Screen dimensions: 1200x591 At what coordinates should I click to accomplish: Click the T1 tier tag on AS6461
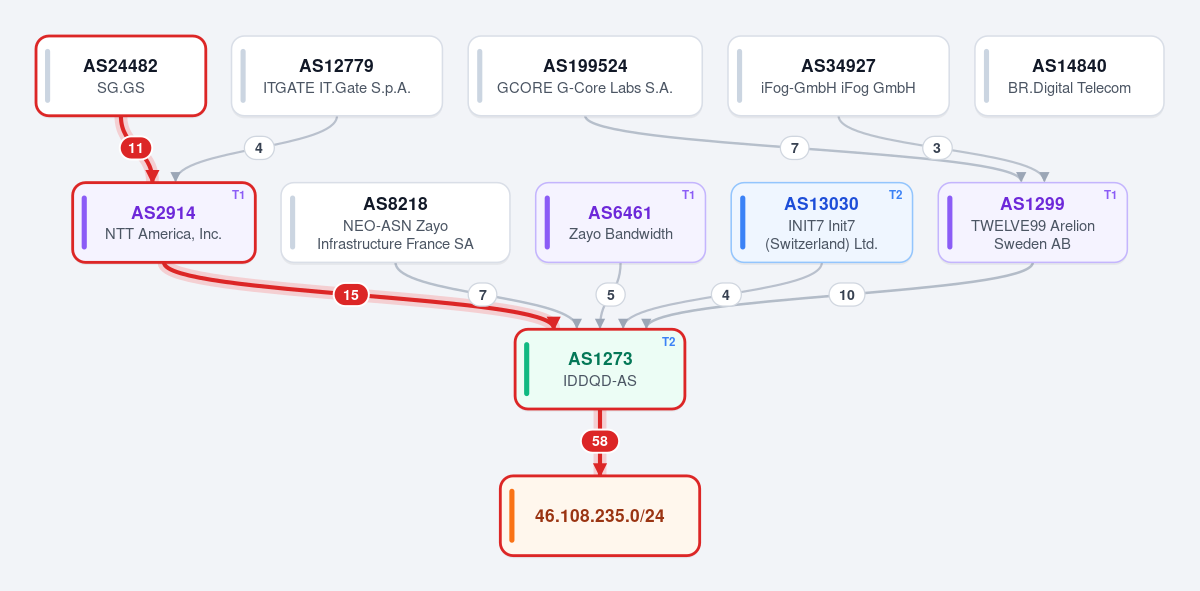[x=688, y=194]
